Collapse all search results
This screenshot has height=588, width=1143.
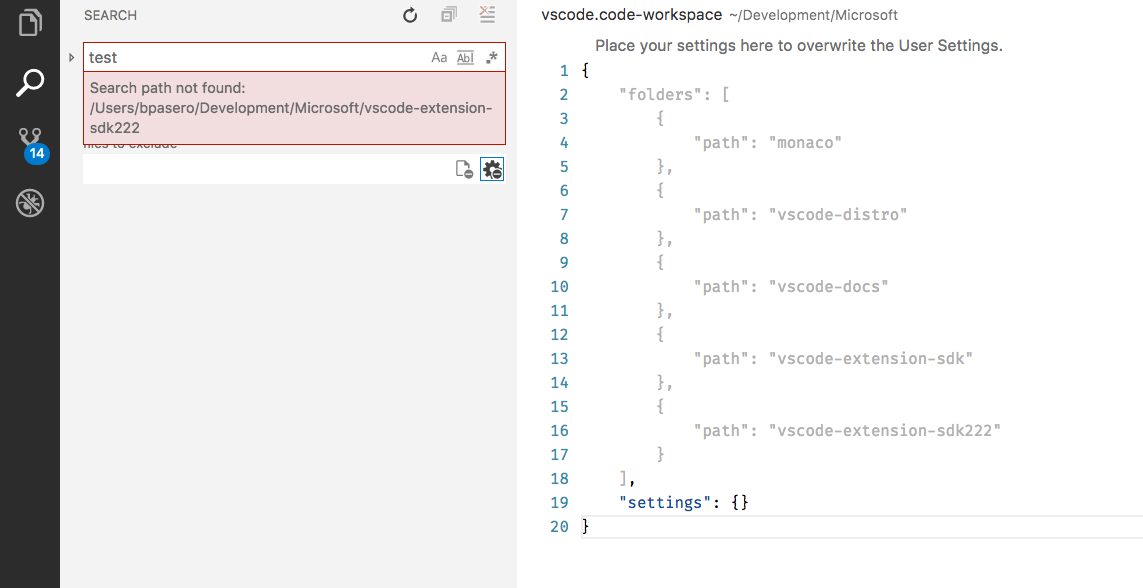(x=449, y=15)
